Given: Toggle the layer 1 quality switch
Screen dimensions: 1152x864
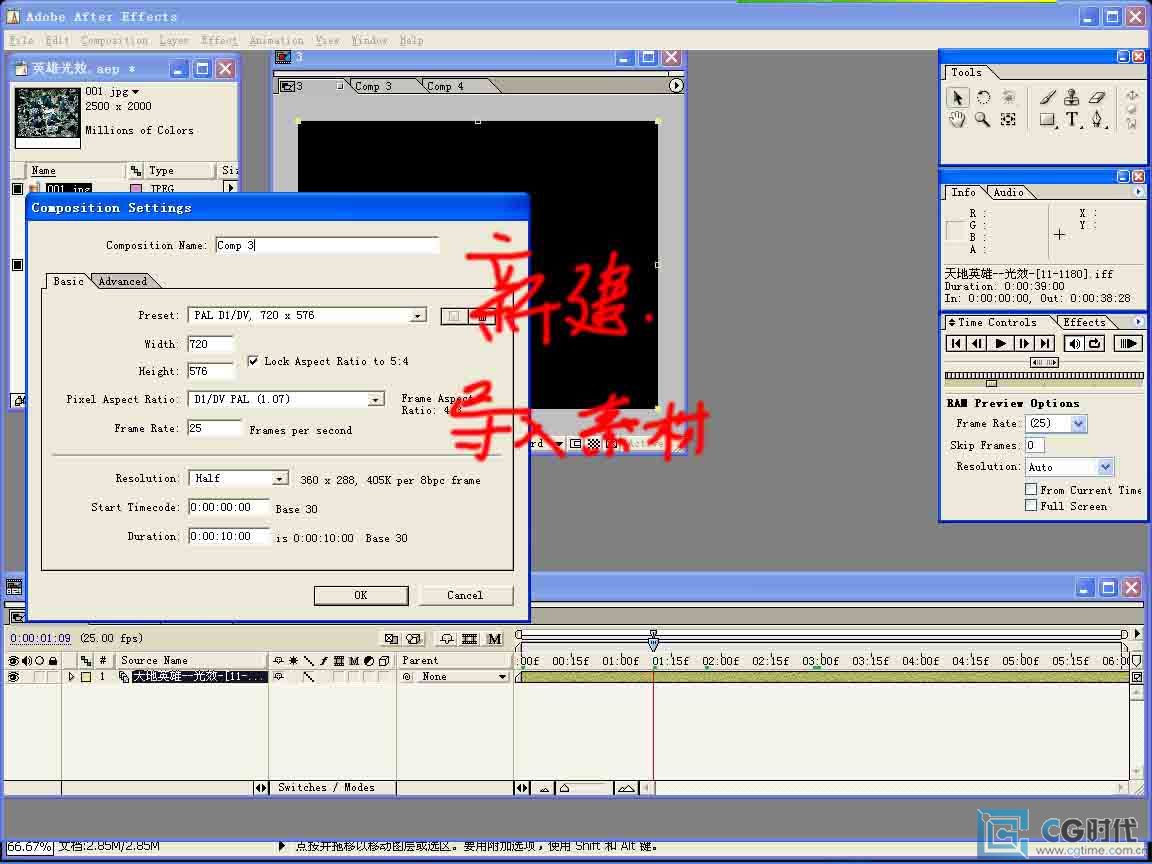Looking at the screenshot, I should [x=309, y=677].
